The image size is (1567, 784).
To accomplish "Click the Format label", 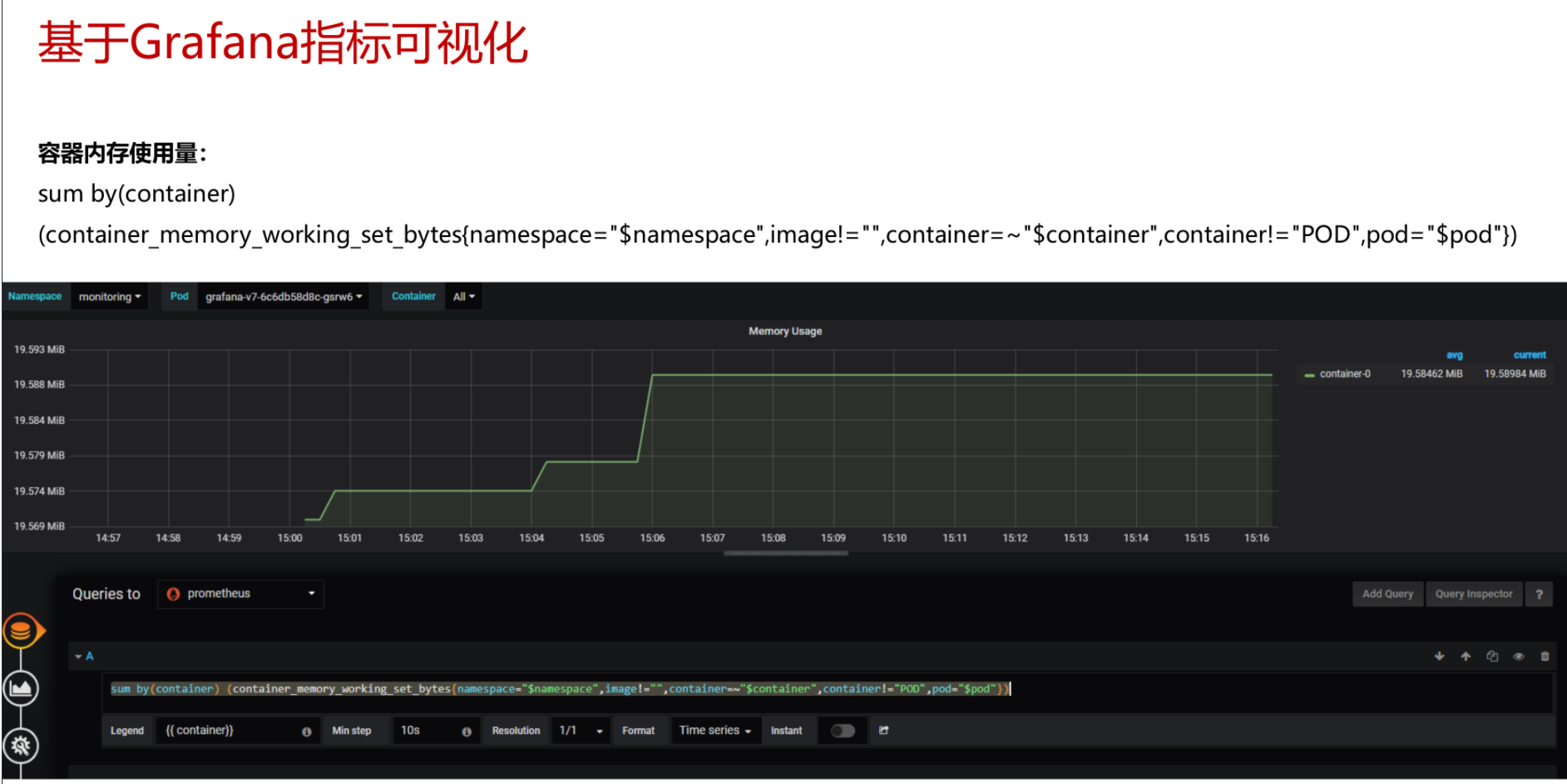I will 638,731.
